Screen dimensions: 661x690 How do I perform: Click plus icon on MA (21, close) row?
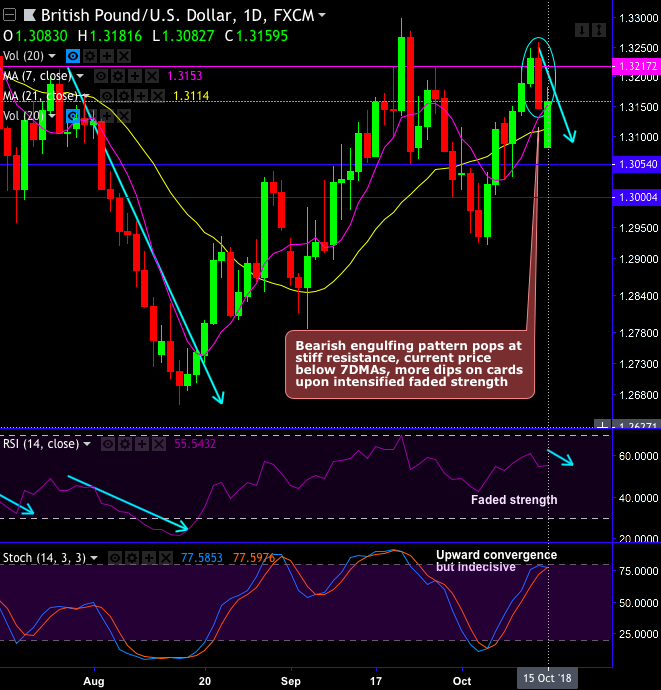click(x=141, y=96)
